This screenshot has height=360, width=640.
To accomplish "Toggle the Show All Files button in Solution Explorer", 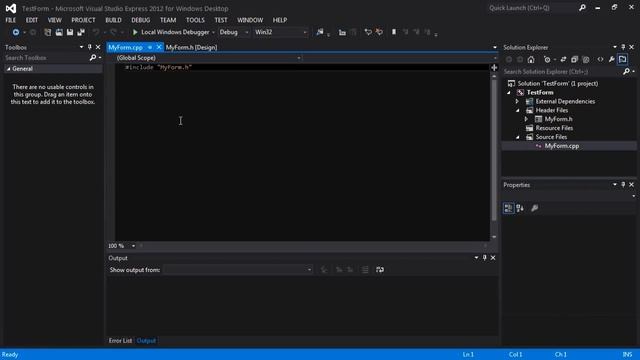I will [x=622, y=60].
